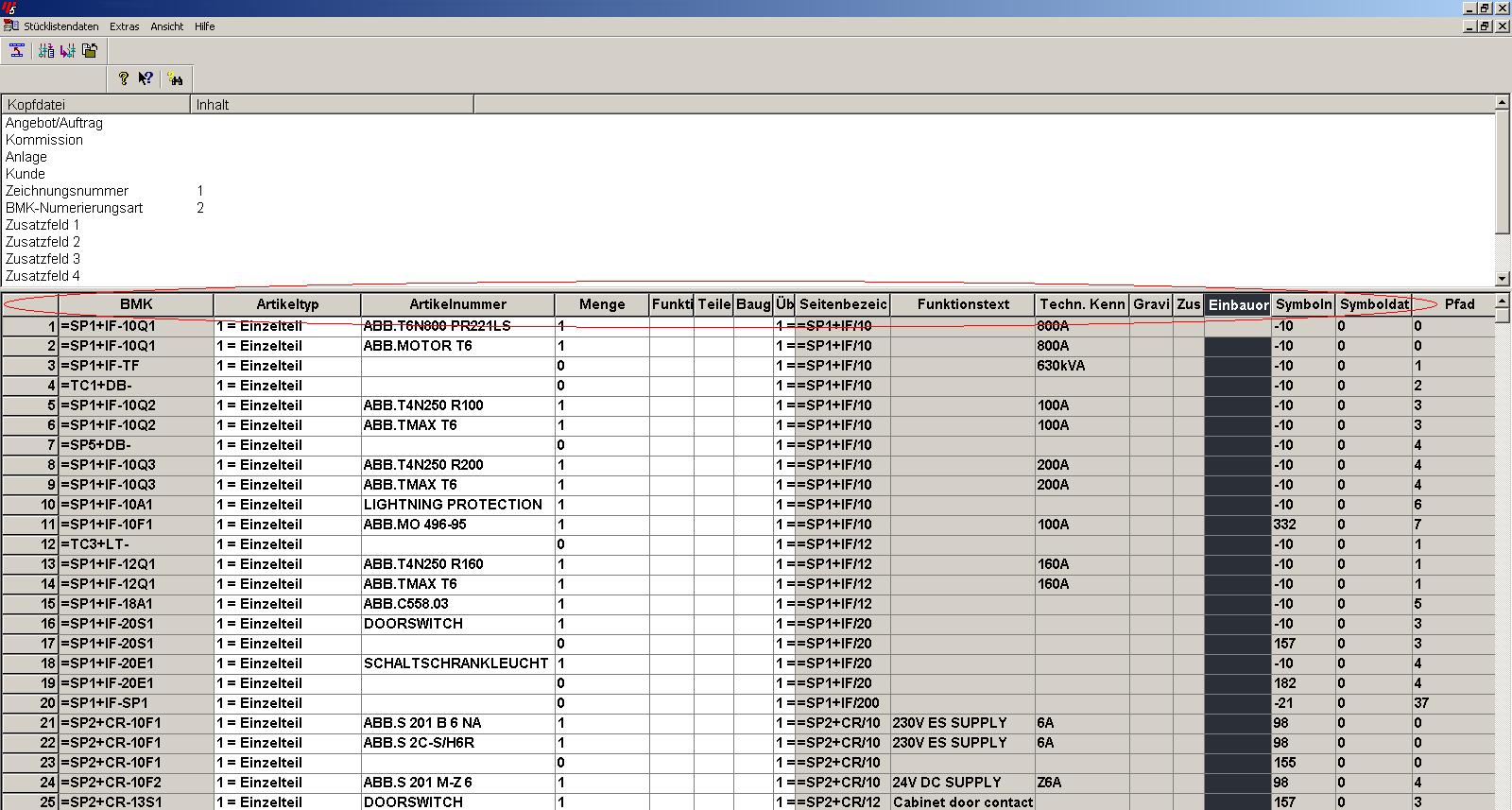Select row number 10 header

30,505
